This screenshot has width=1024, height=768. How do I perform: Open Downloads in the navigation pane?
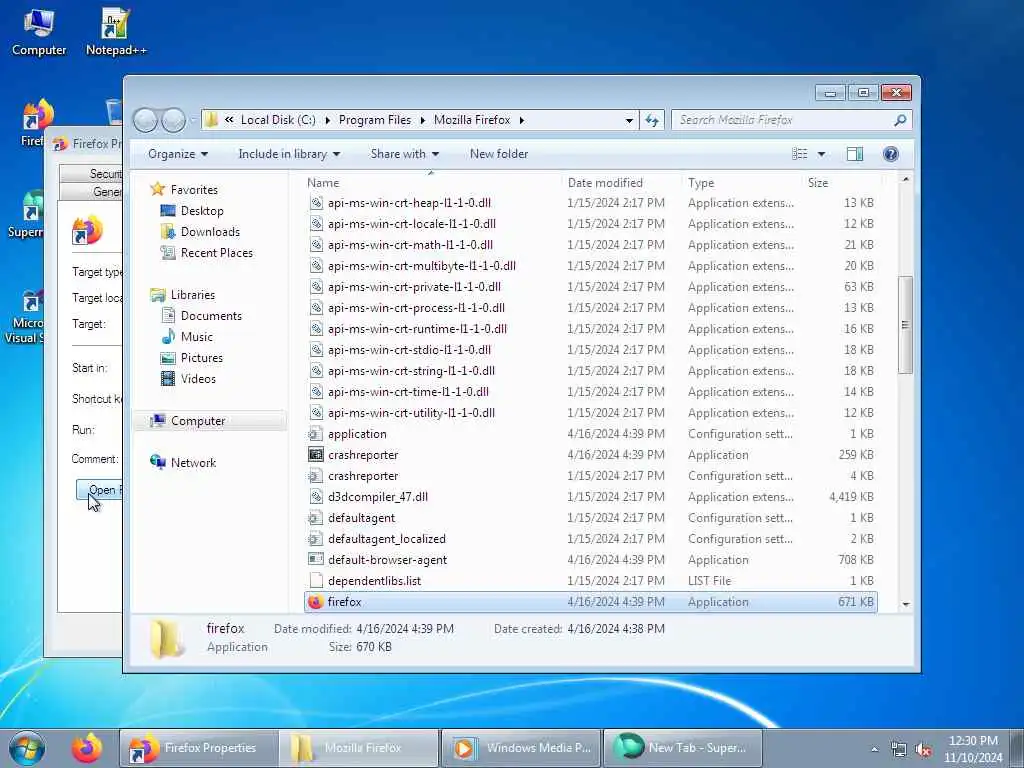click(210, 232)
